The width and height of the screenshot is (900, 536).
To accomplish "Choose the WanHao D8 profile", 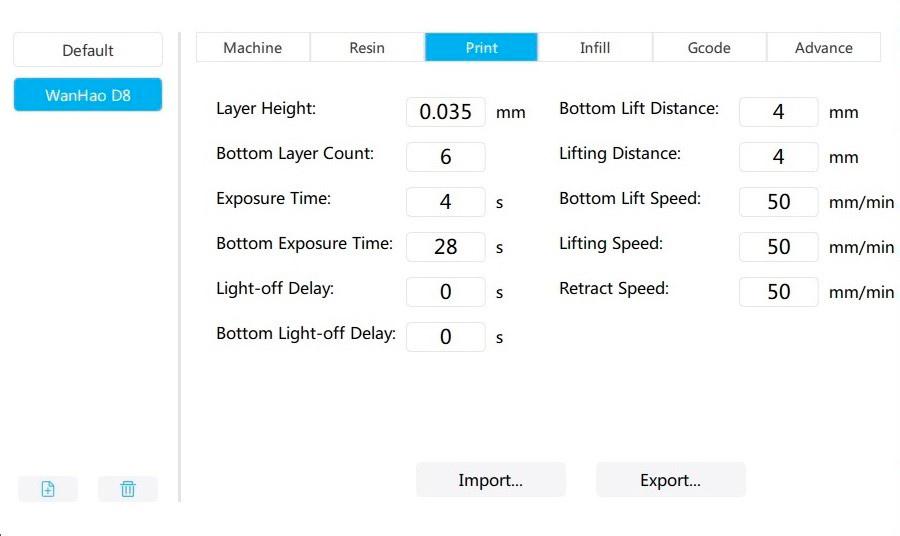I will pos(88,96).
